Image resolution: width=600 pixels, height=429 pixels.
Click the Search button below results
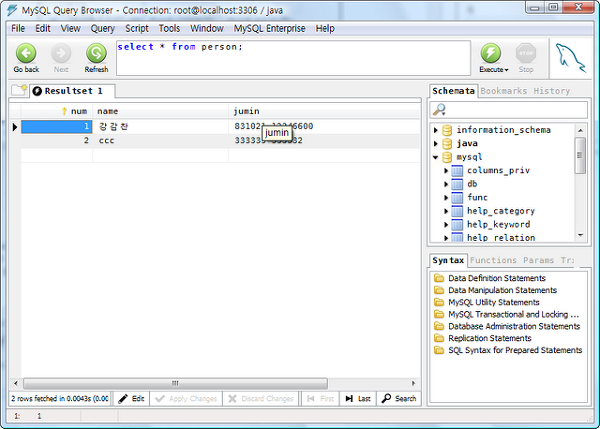(x=399, y=399)
